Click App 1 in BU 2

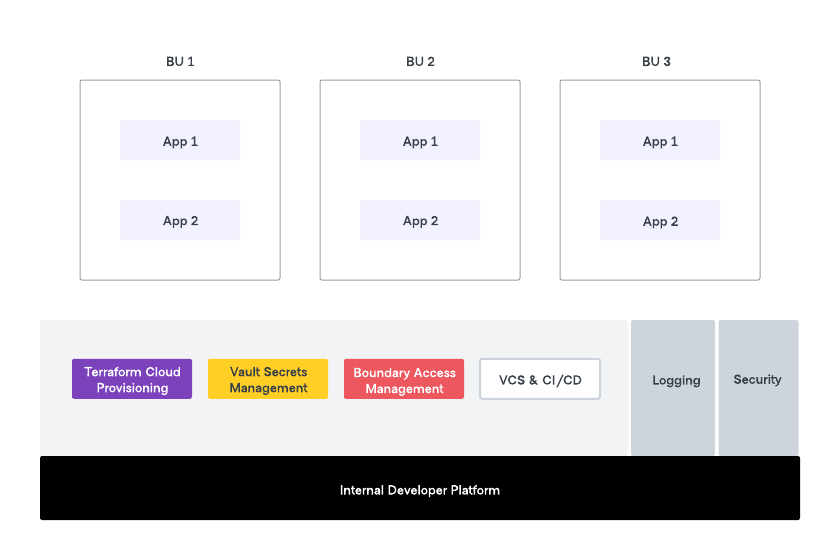pos(420,141)
